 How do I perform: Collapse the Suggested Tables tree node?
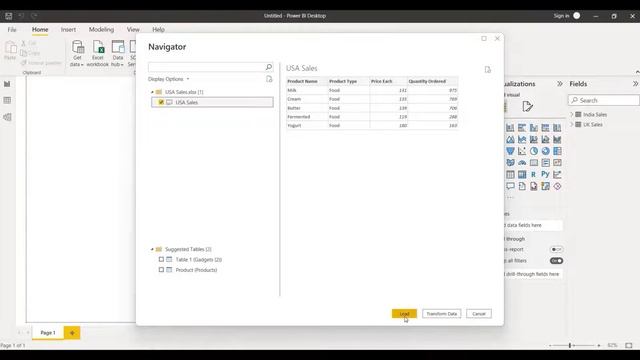point(152,249)
